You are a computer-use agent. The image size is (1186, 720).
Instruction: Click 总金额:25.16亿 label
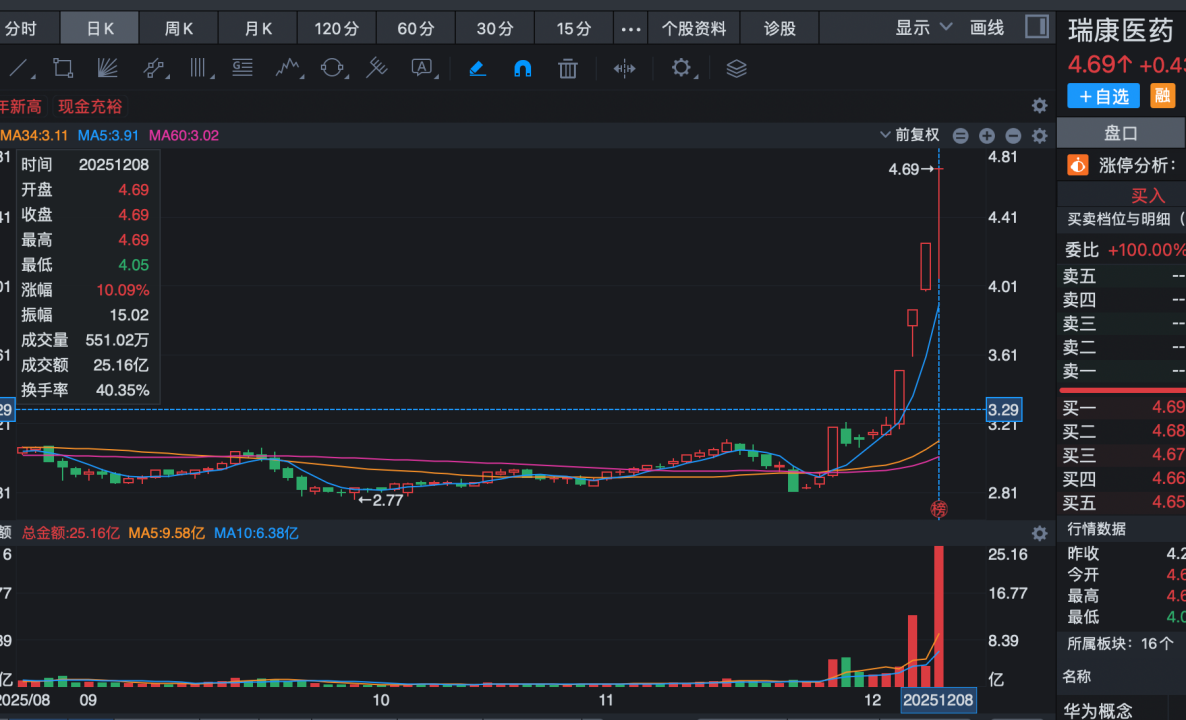[x=70, y=533]
